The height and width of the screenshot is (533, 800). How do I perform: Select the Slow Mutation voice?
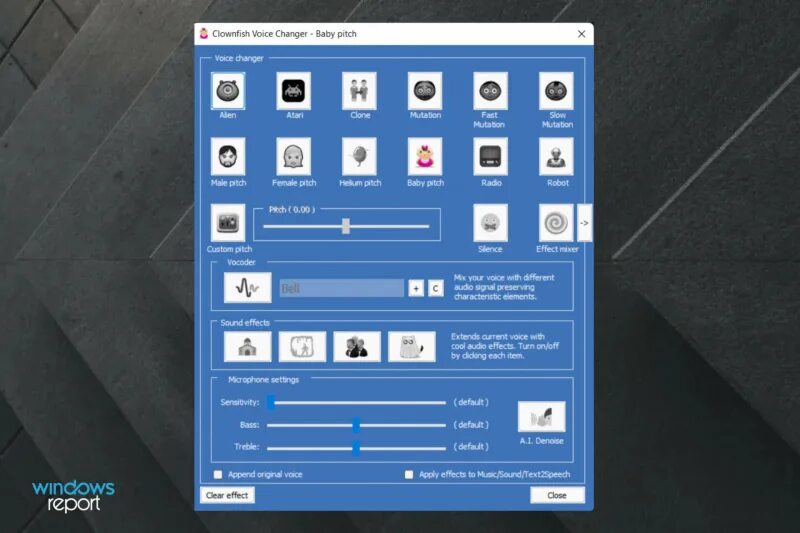click(x=556, y=91)
